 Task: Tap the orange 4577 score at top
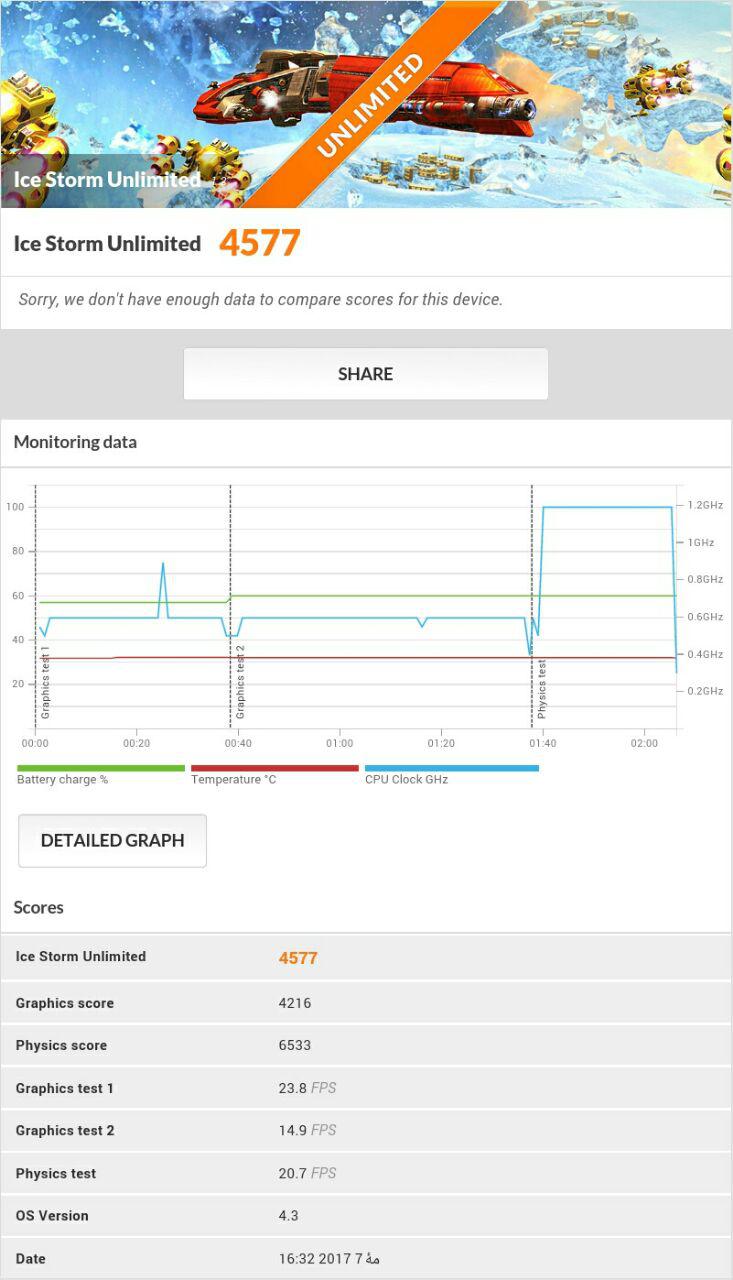click(x=260, y=243)
